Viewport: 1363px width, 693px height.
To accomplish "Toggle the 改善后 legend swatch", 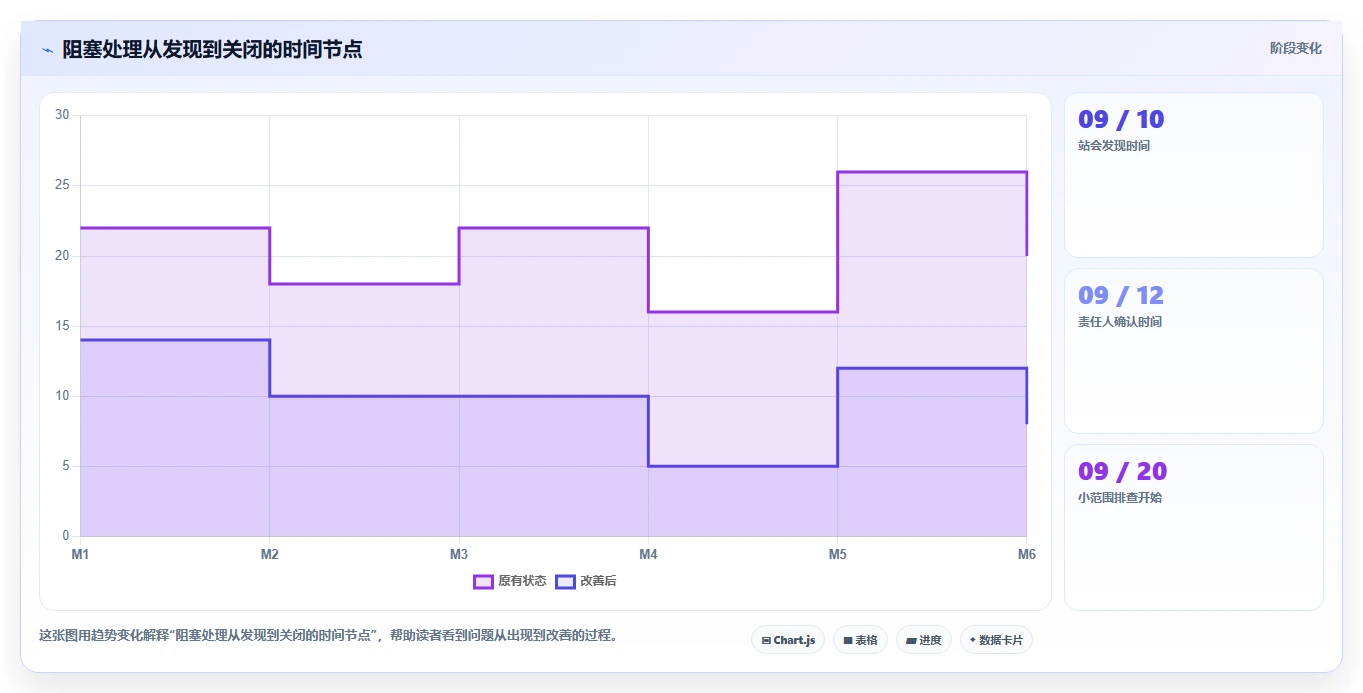I will tap(565, 581).
